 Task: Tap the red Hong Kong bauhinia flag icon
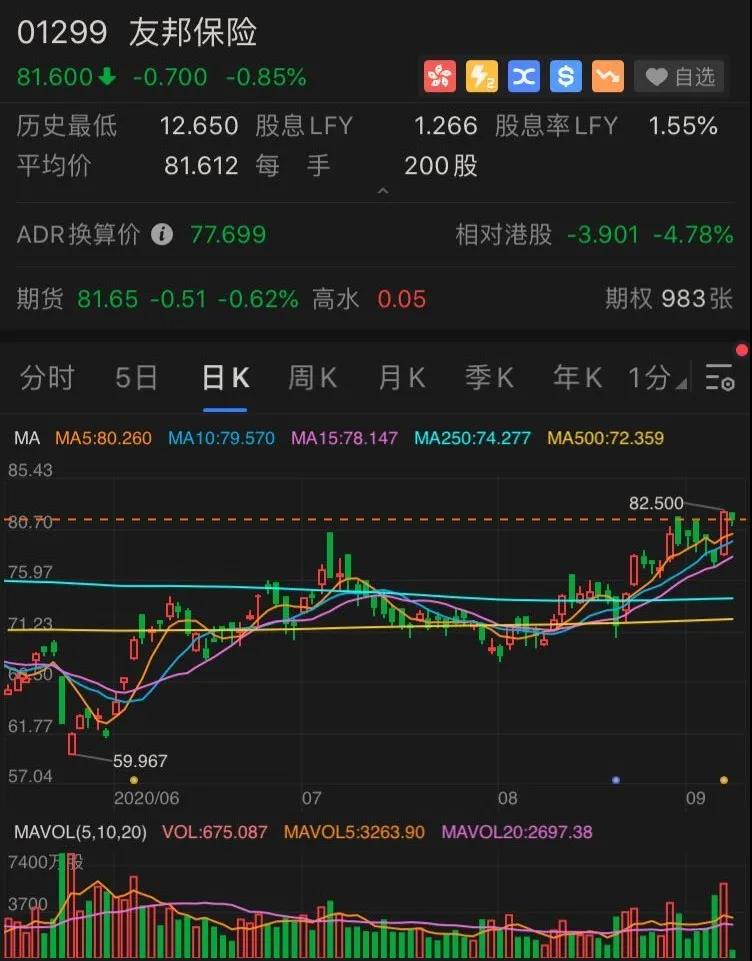440,77
